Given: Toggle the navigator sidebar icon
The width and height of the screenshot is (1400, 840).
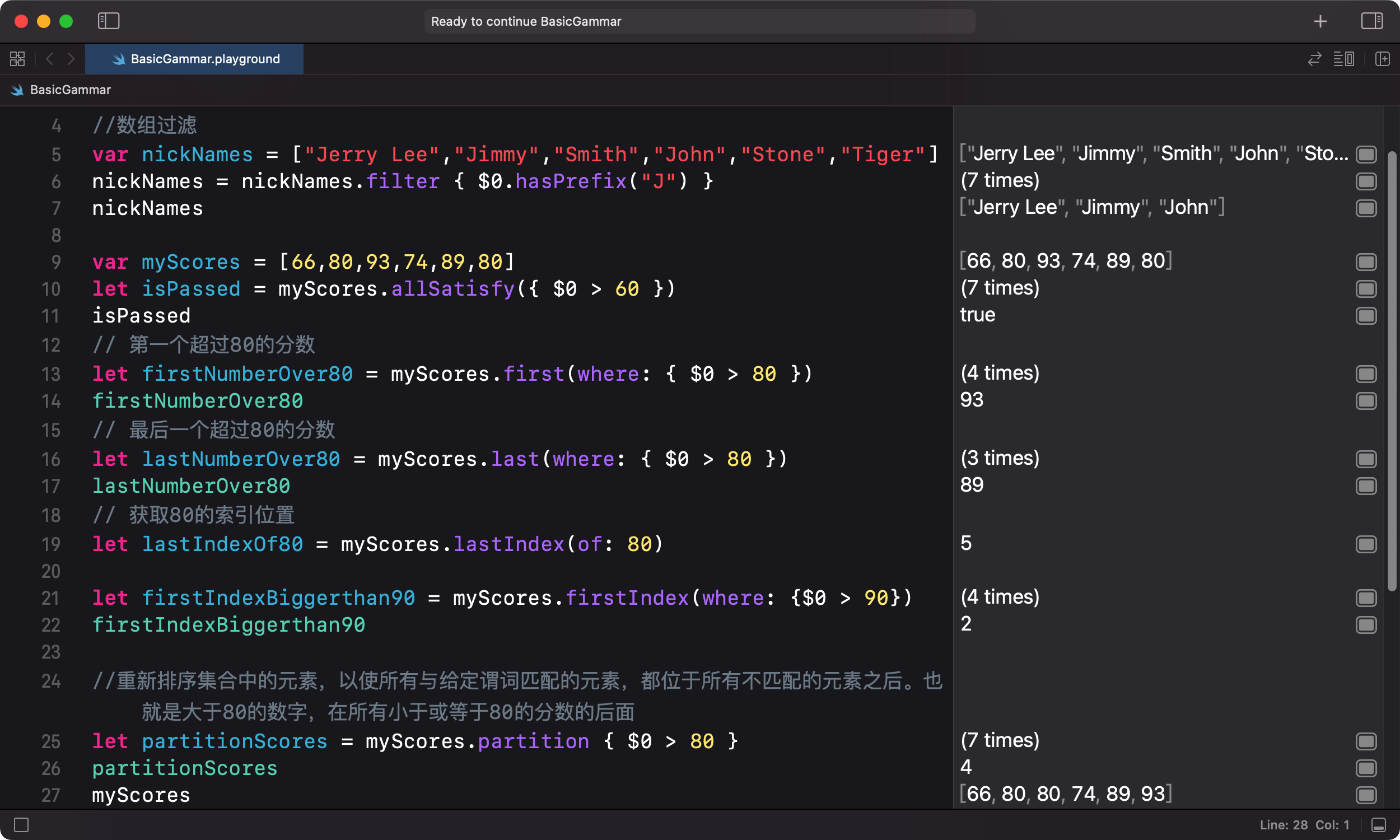Looking at the screenshot, I should [109, 21].
